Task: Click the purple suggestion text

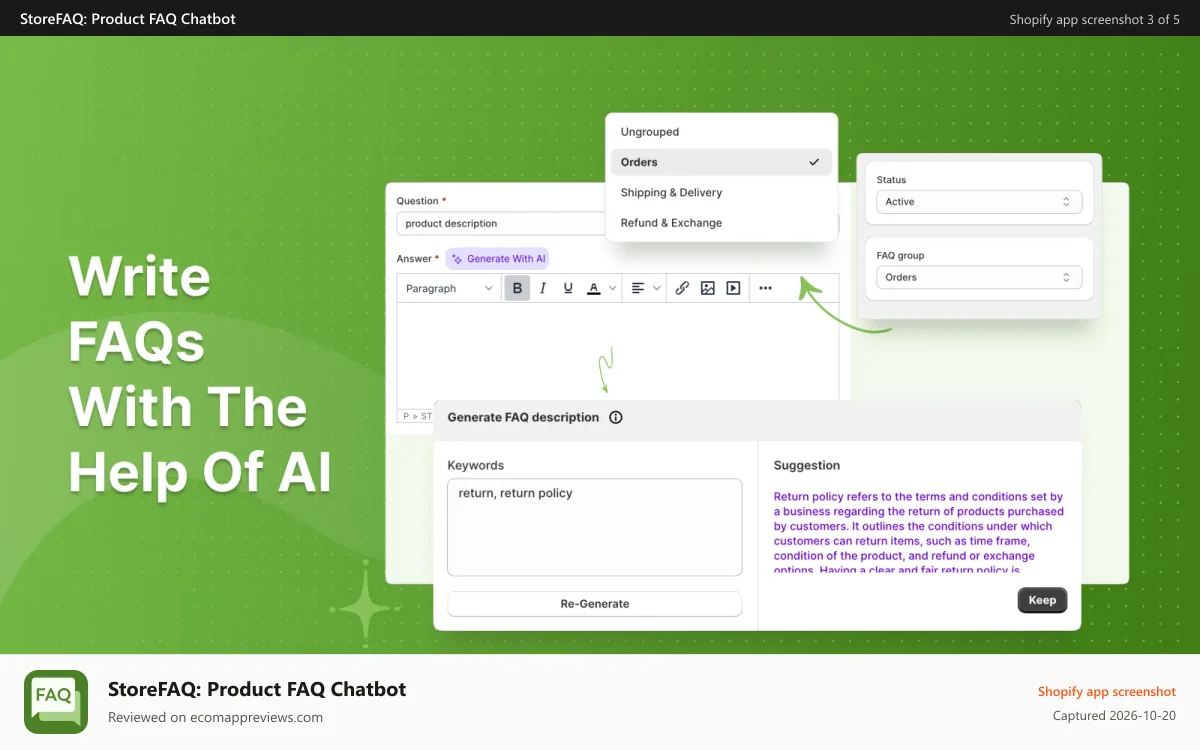Action: tap(919, 534)
